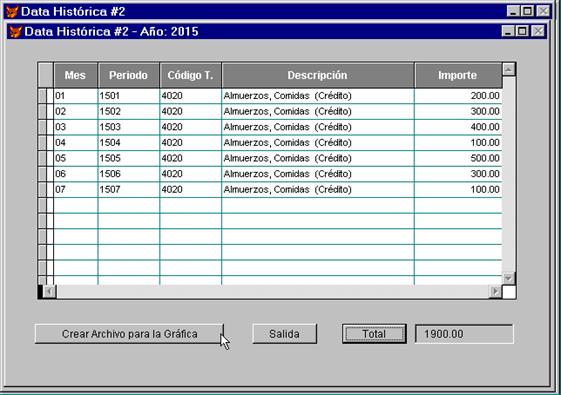The width and height of the screenshot is (561, 395).
Task: Click the Importe column header
Action: coord(458,75)
